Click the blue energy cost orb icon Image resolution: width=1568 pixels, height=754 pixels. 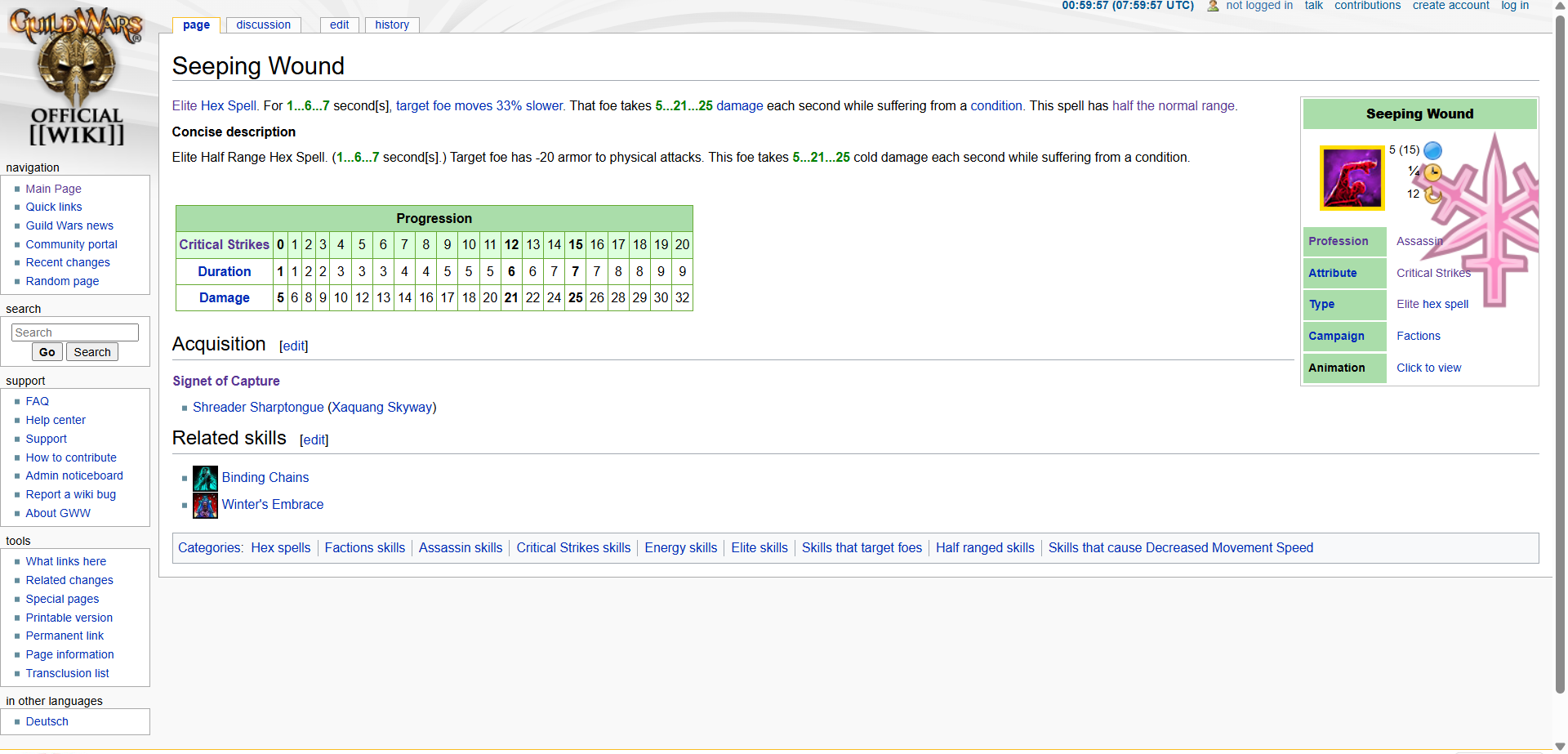pyautogui.click(x=1432, y=150)
